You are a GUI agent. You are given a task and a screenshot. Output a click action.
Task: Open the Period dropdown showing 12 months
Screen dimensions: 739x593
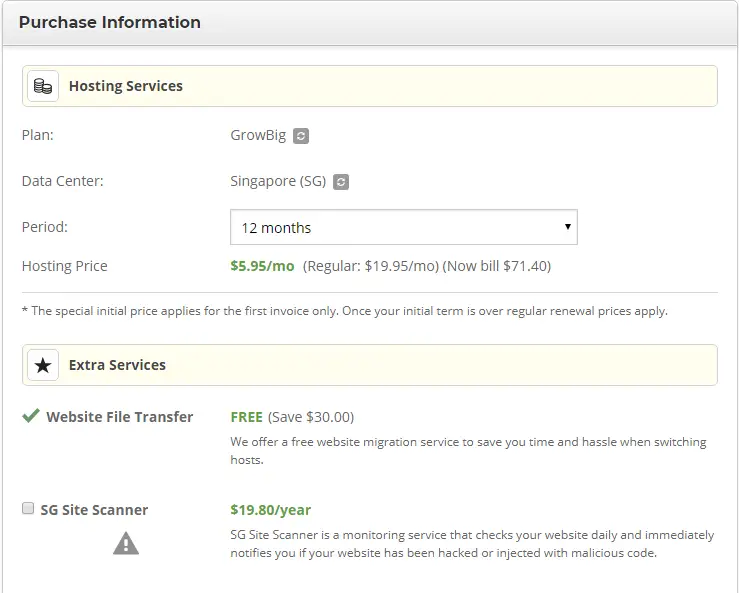click(x=400, y=227)
